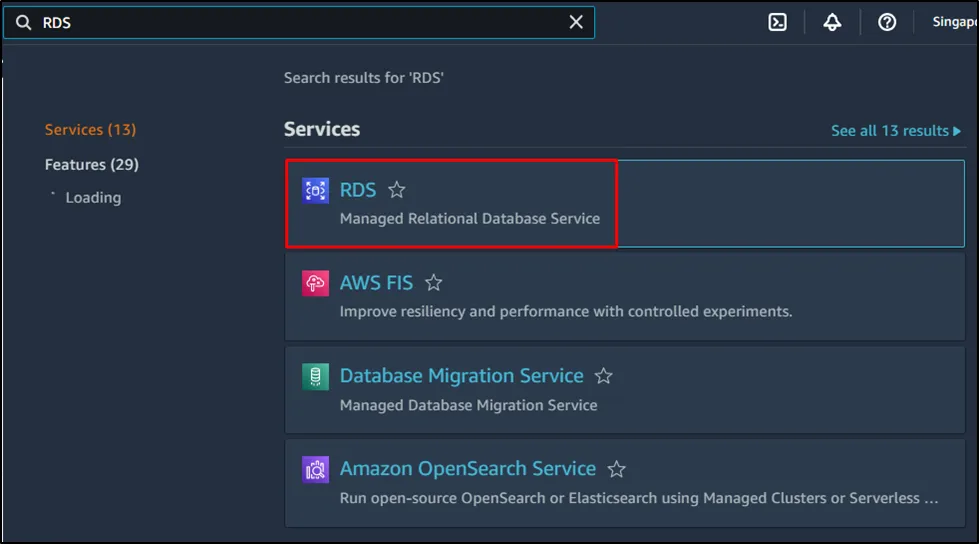Image resolution: width=979 pixels, height=544 pixels.
Task: Click the RDS service icon
Action: click(x=315, y=190)
